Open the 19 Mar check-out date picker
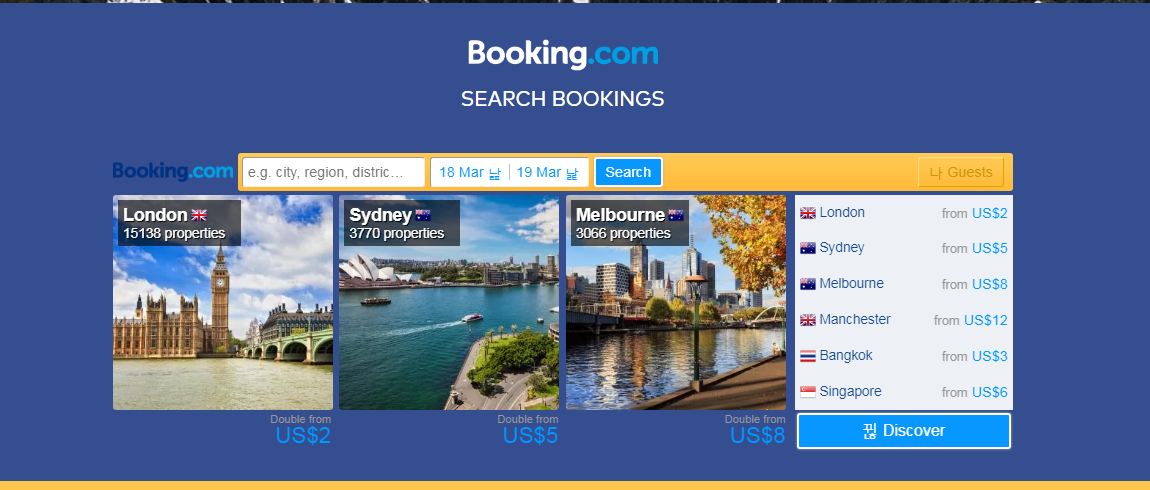The image size is (1150, 490). click(548, 172)
